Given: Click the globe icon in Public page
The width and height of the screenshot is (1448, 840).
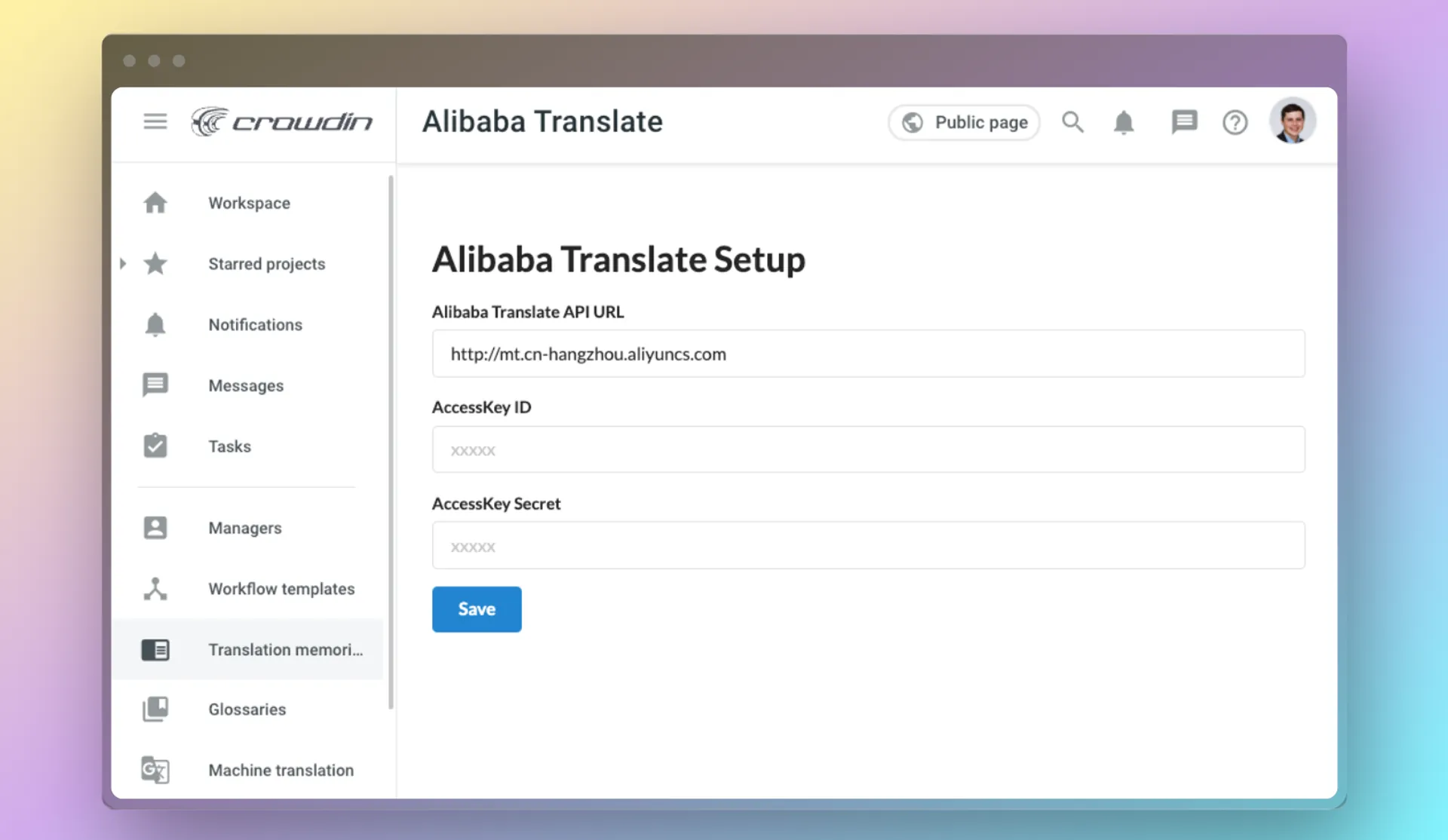Looking at the screenshot, I should tap(913, 122).
